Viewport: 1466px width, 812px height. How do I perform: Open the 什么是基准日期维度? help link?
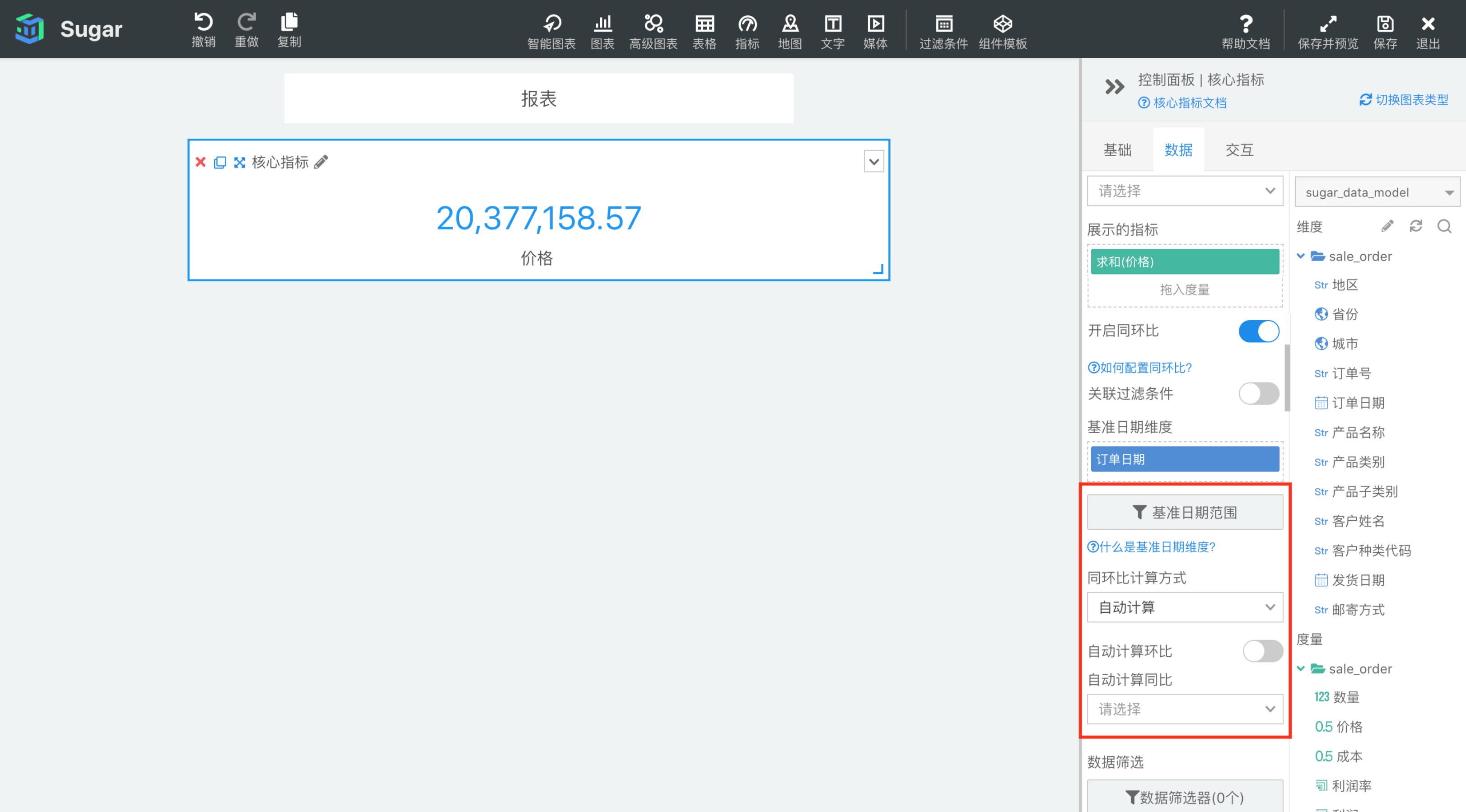coord(1151,547)
